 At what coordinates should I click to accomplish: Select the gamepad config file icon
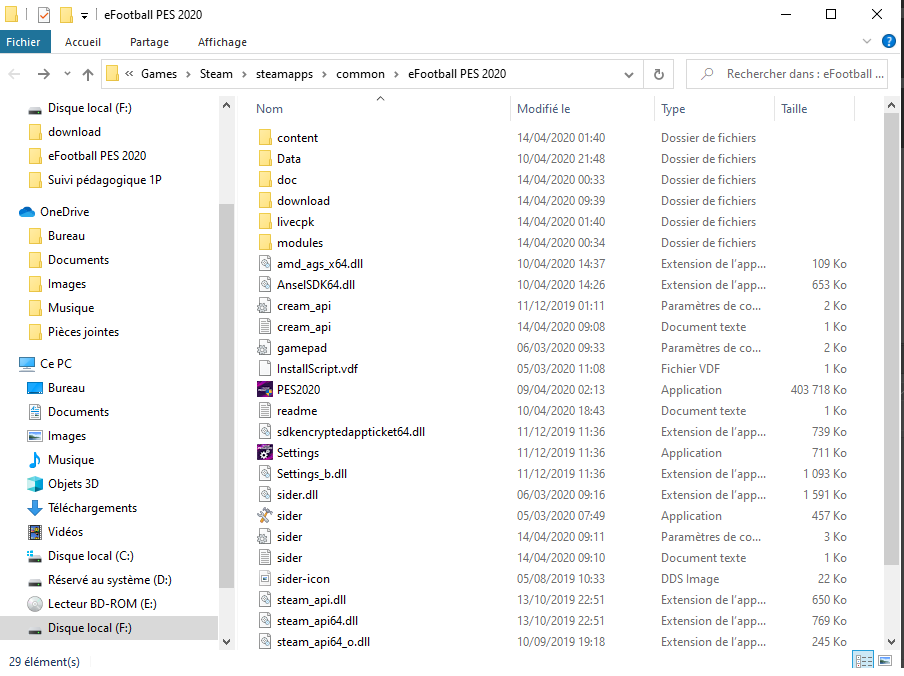click(x=264, y=348)
